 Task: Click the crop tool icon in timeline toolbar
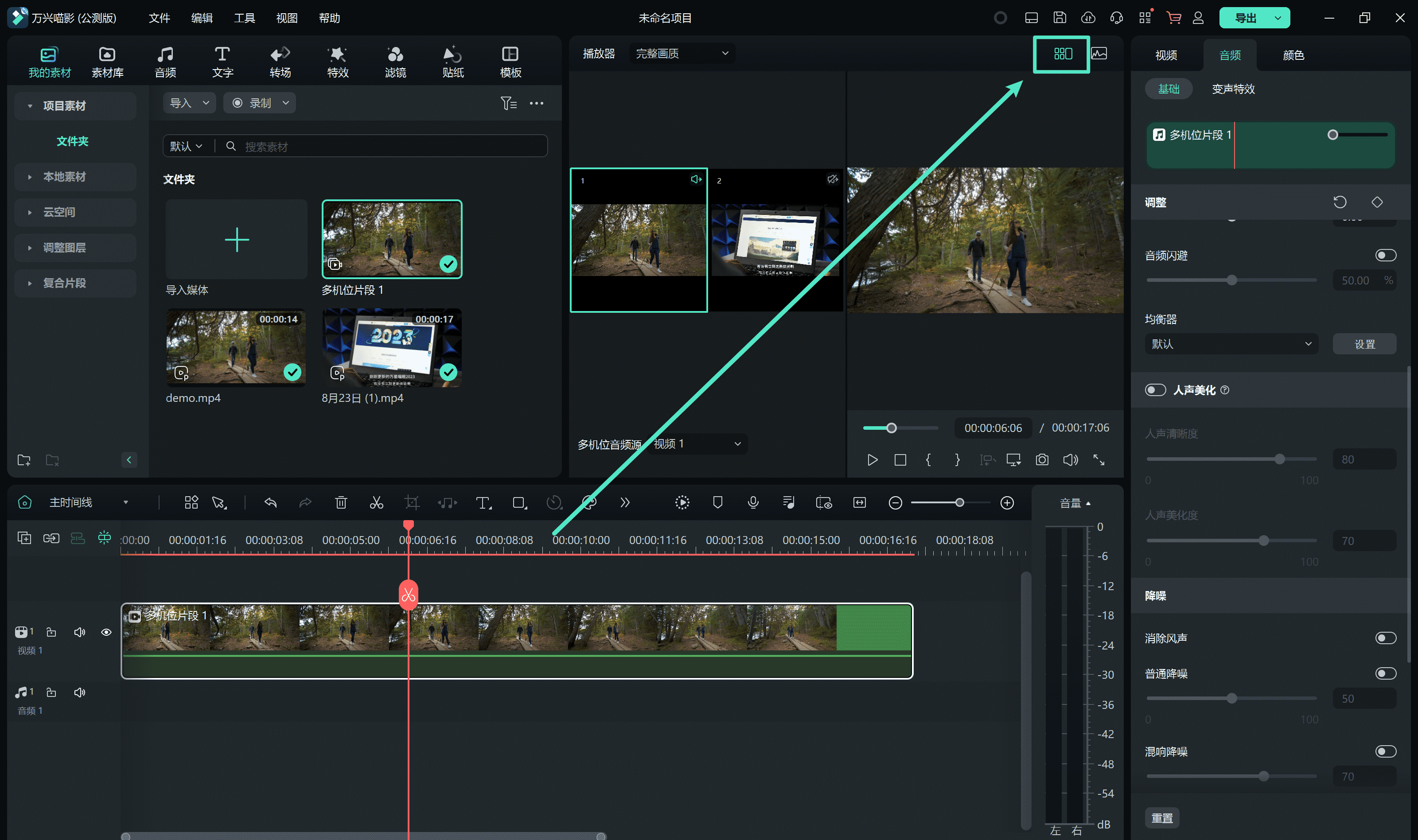click(412, 503)
